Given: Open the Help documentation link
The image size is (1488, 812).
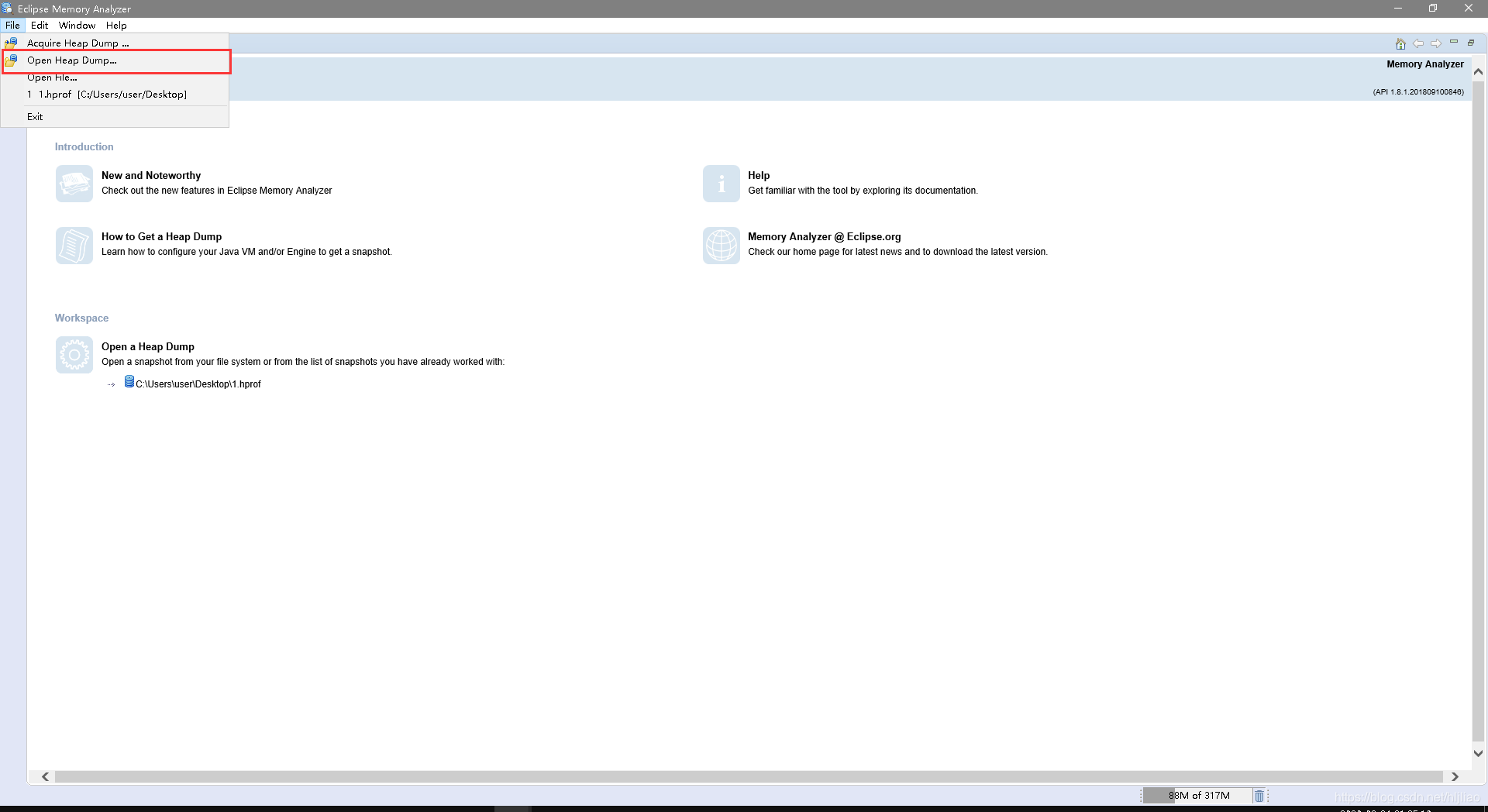Looking at the screenshot, I should point(759,176).
